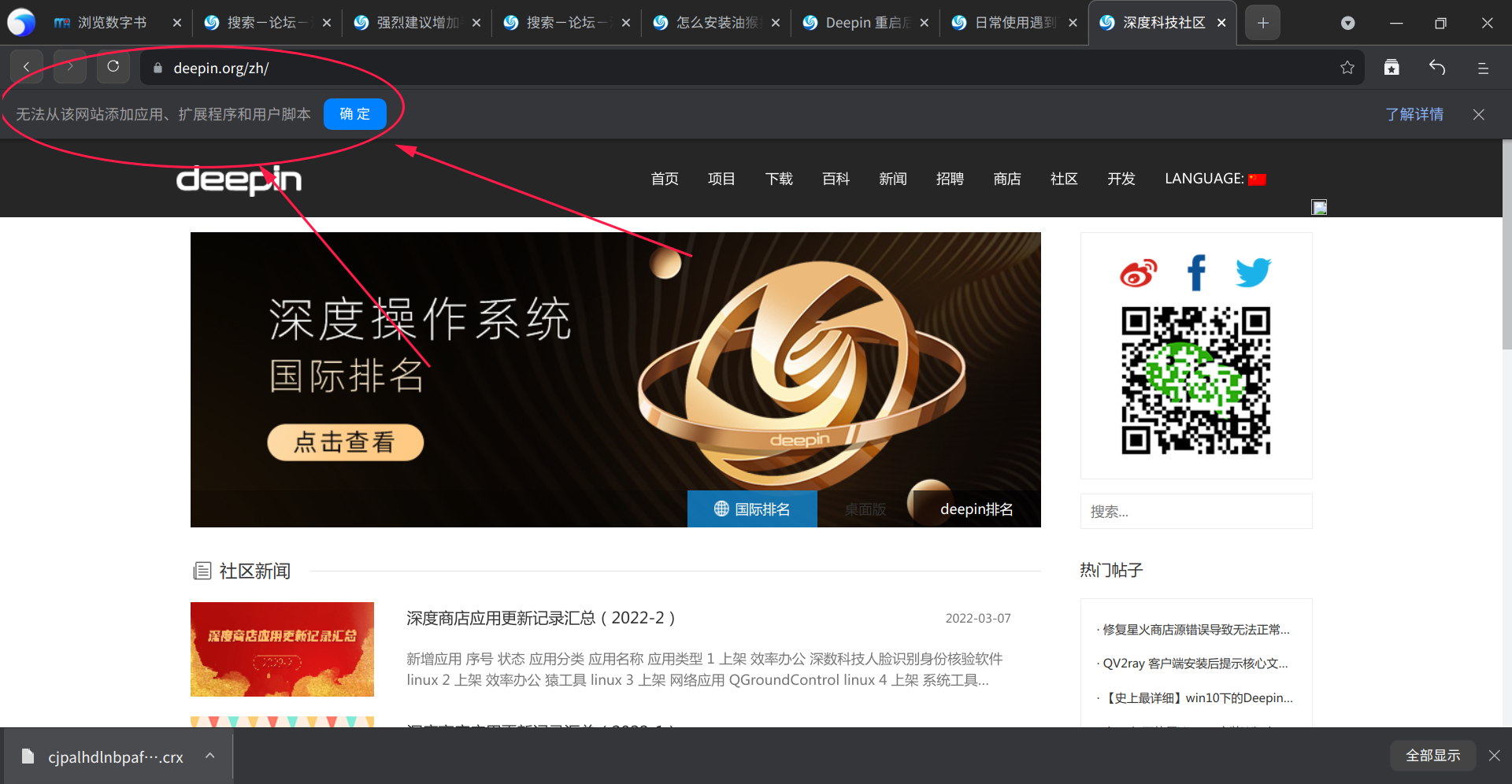Open the LANGUAGE flag selector
The image size is (1512, 784).
[1256, 179]
